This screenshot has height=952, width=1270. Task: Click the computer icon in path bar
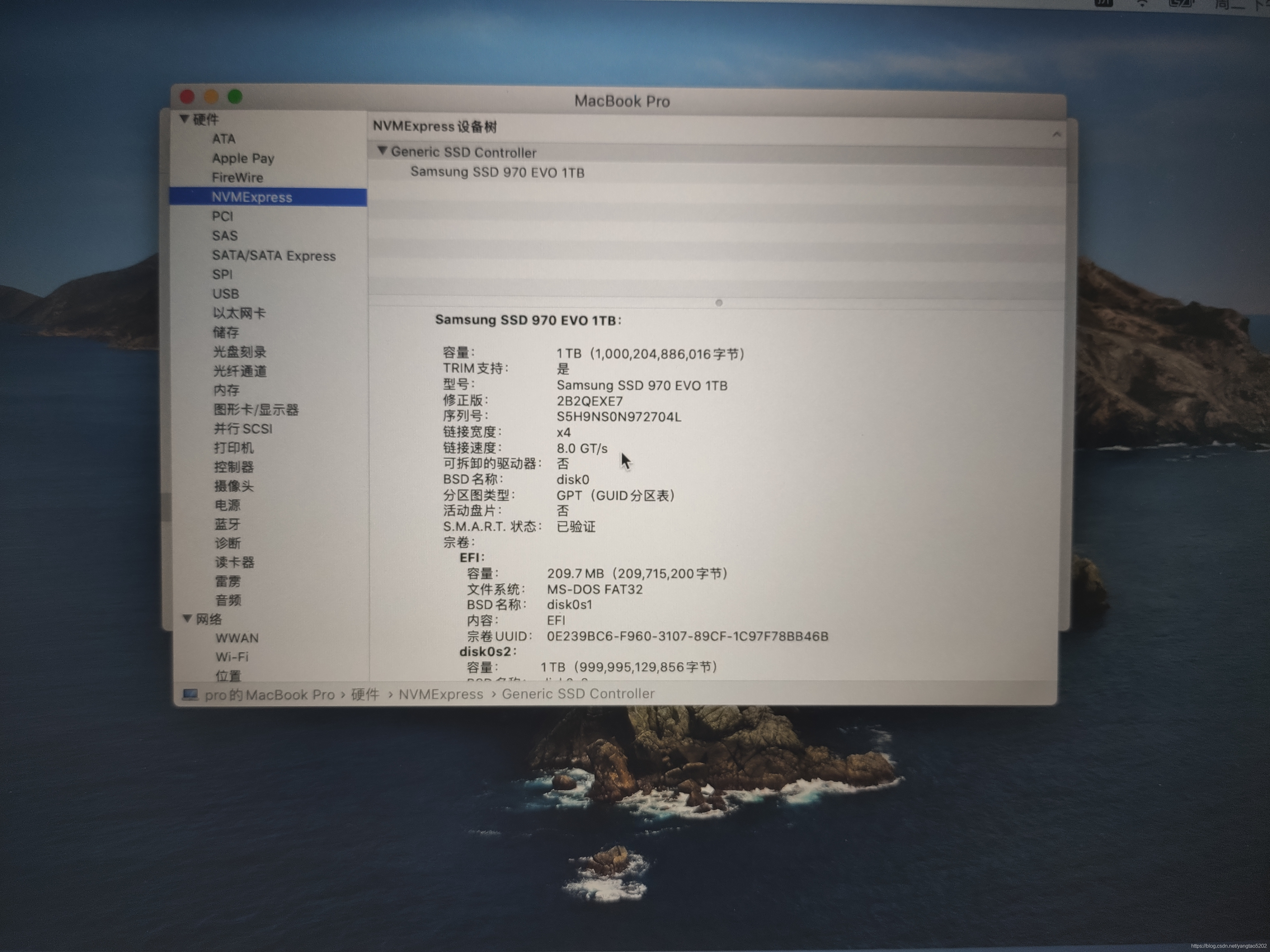click(190, 695)
